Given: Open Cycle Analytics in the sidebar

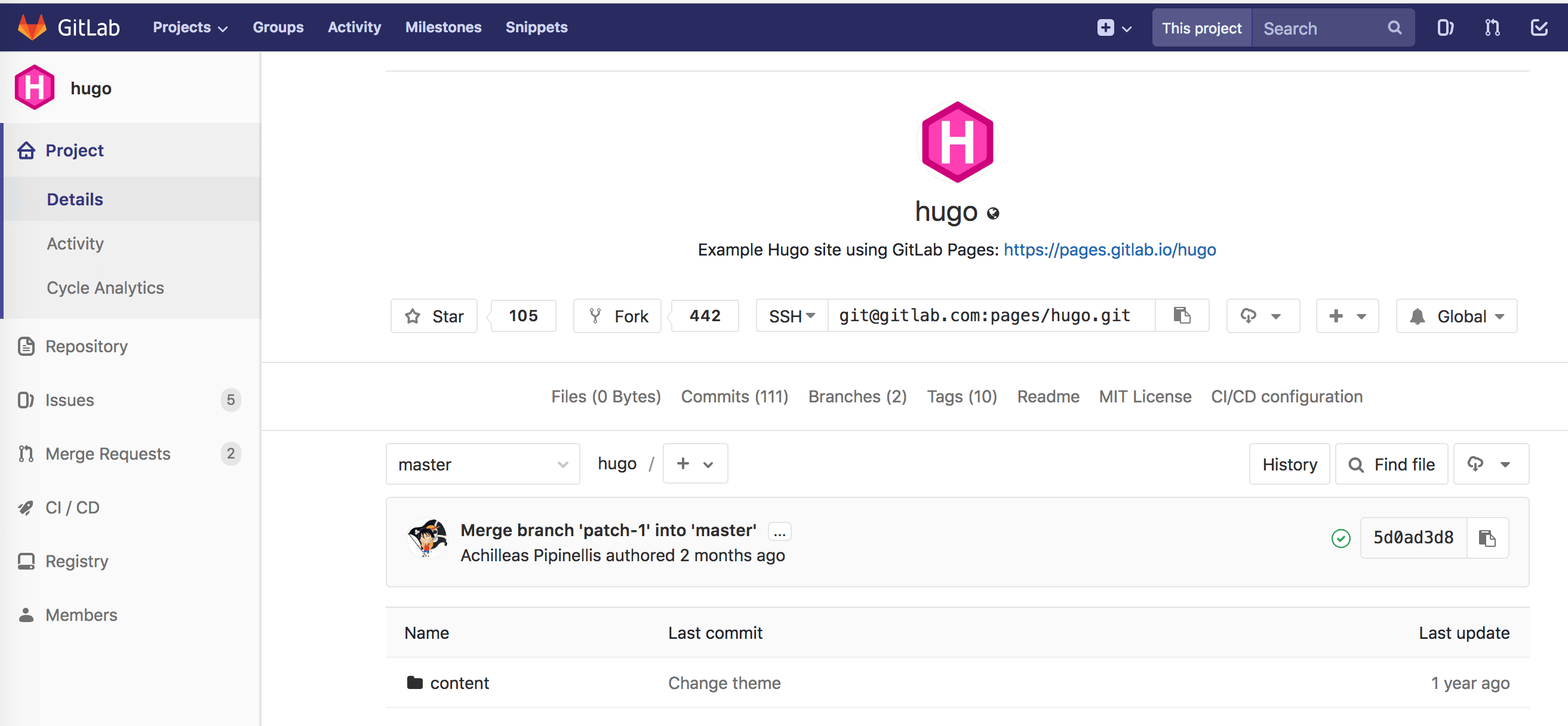Looking at the screenshot, I should click(x=105, y=288).
